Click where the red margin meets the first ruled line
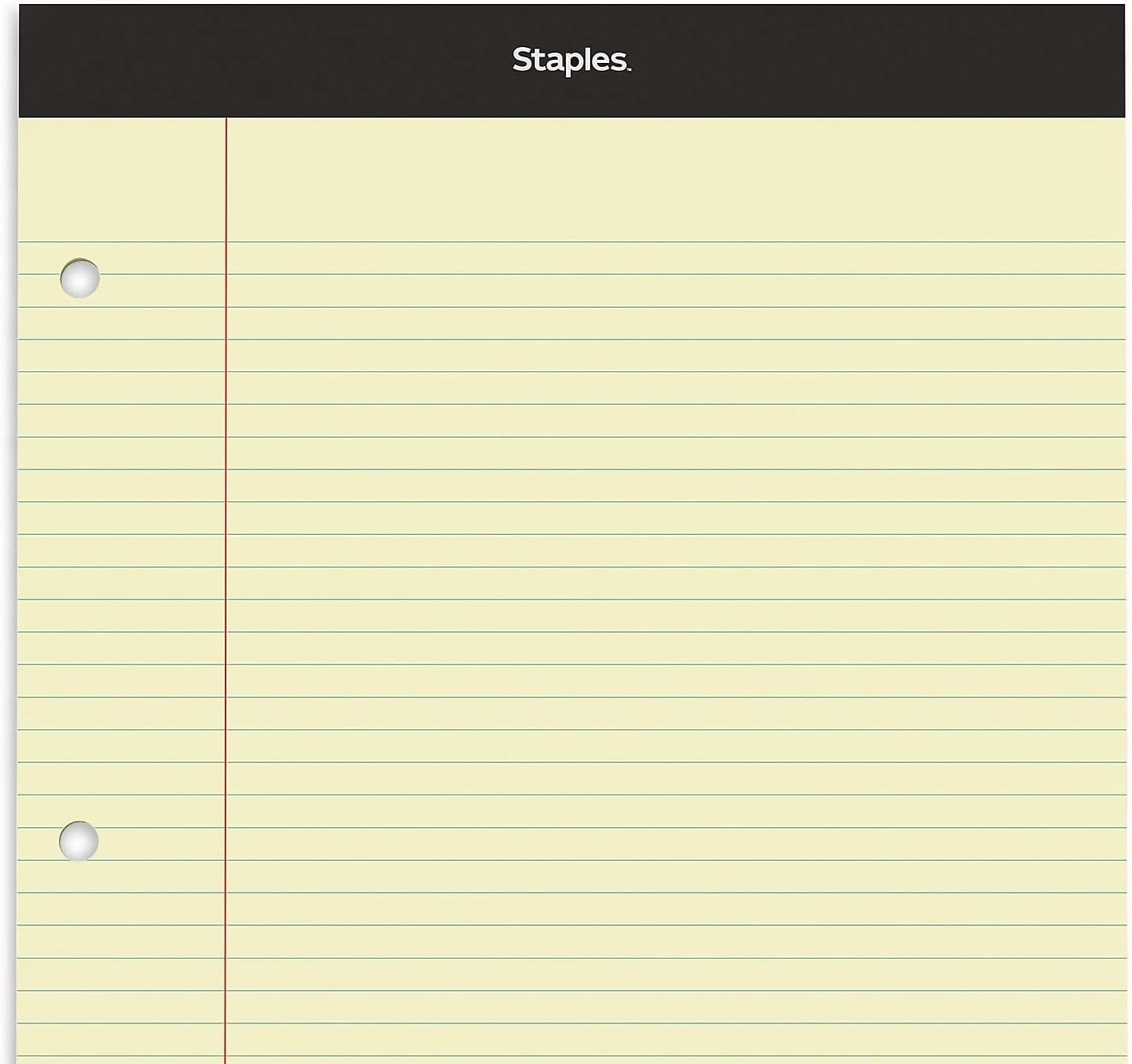 (226, 241)
